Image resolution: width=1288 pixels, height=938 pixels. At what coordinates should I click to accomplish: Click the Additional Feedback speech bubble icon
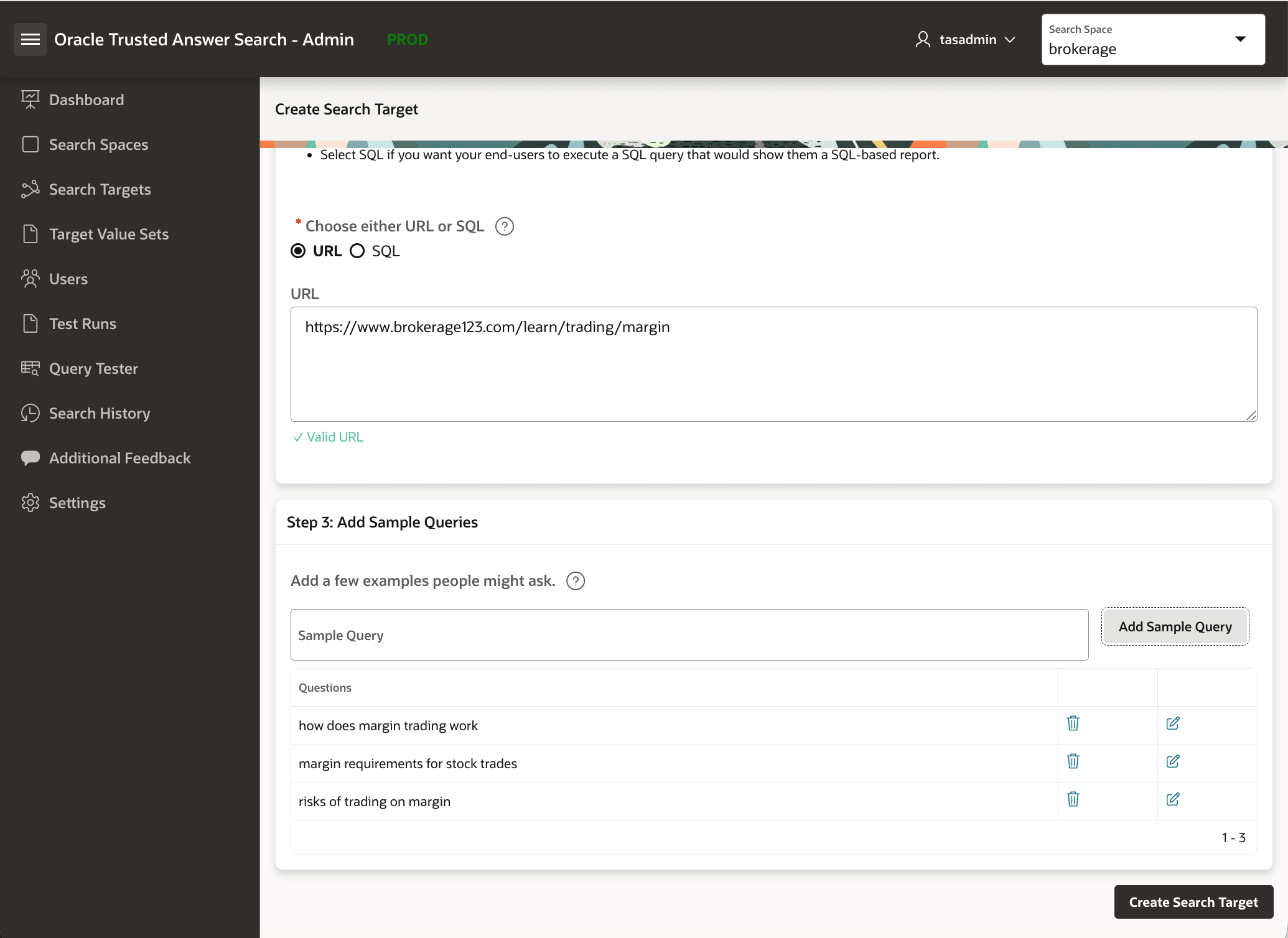[x=30, y=458]
